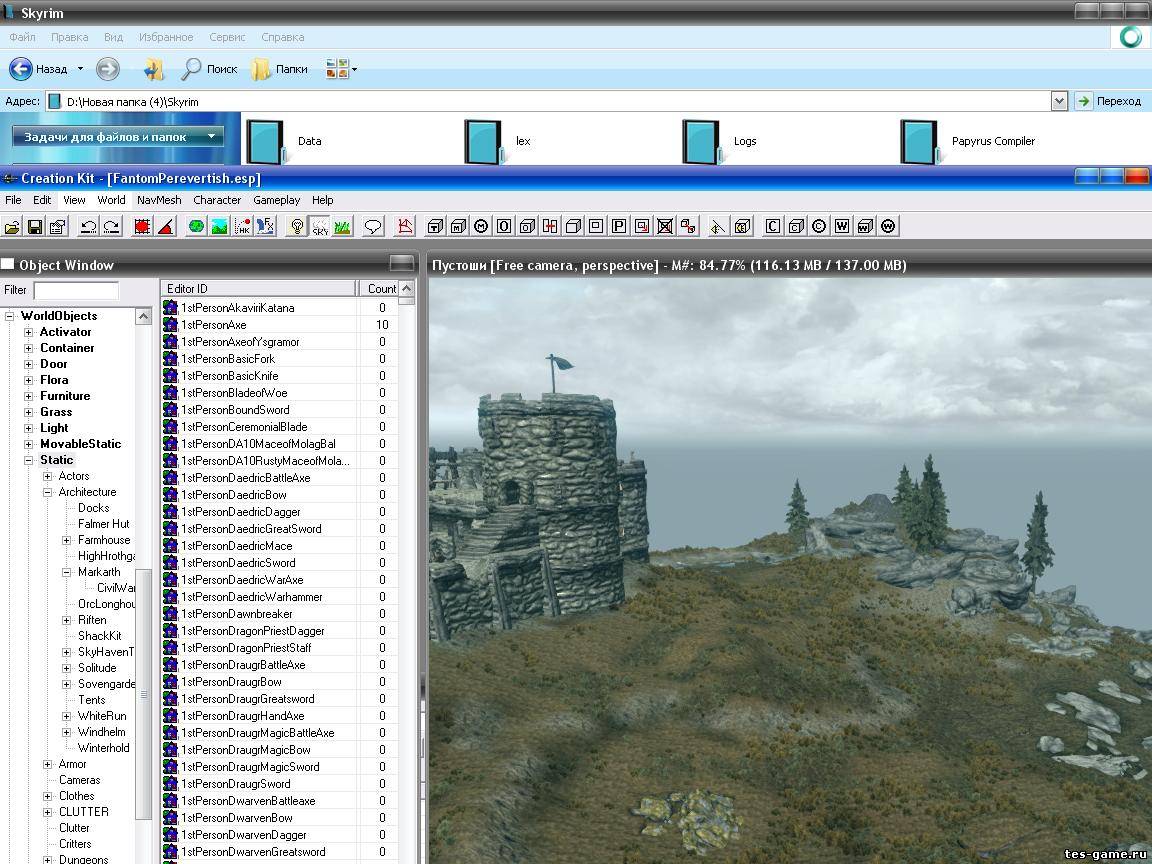Click the Explorer 'Поиск' search button

click(209, 69)
